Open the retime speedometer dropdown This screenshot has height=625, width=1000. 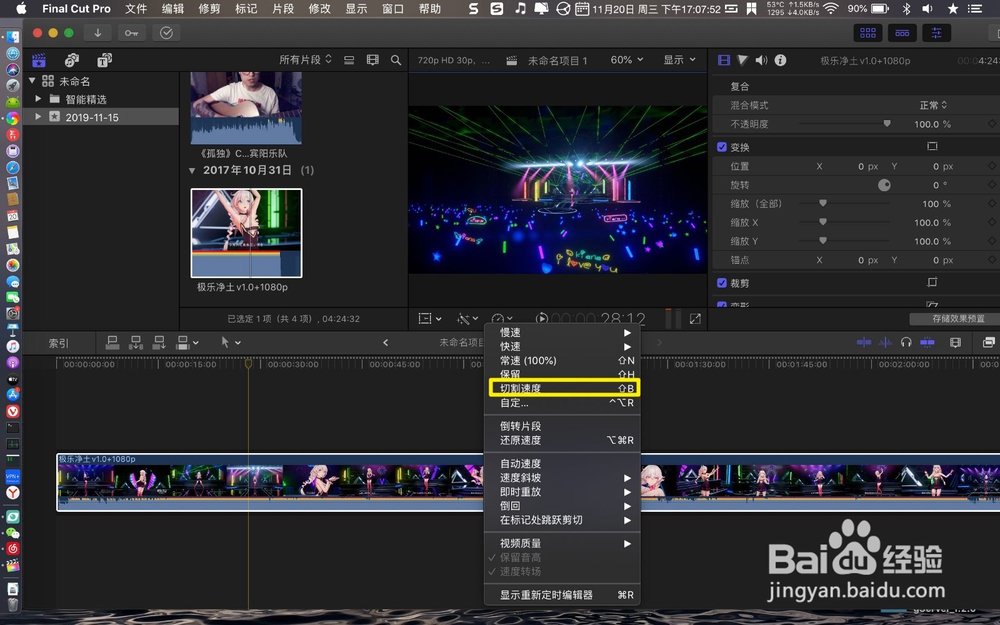point(503,318)
